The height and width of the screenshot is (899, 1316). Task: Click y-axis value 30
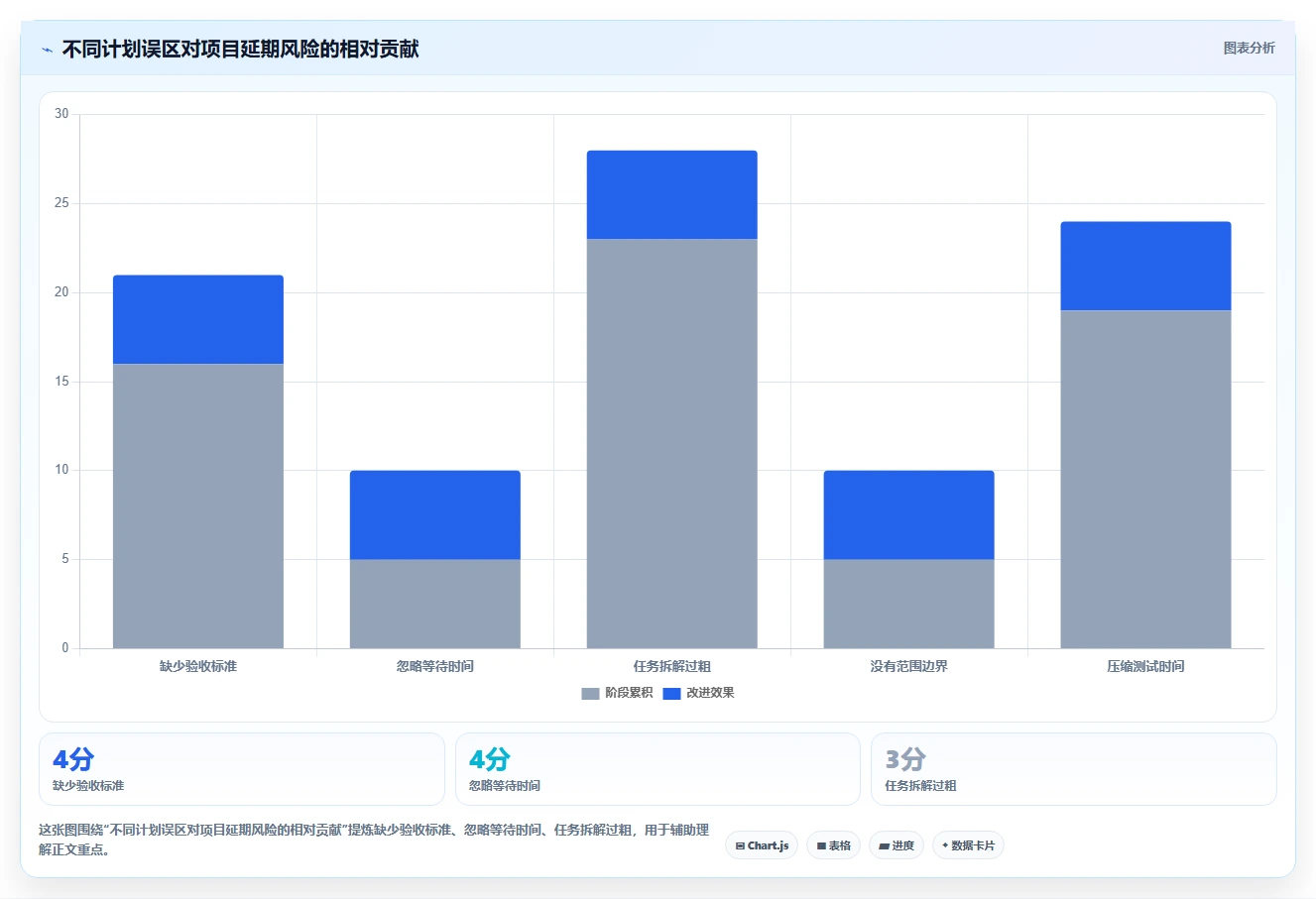(61, 114)
